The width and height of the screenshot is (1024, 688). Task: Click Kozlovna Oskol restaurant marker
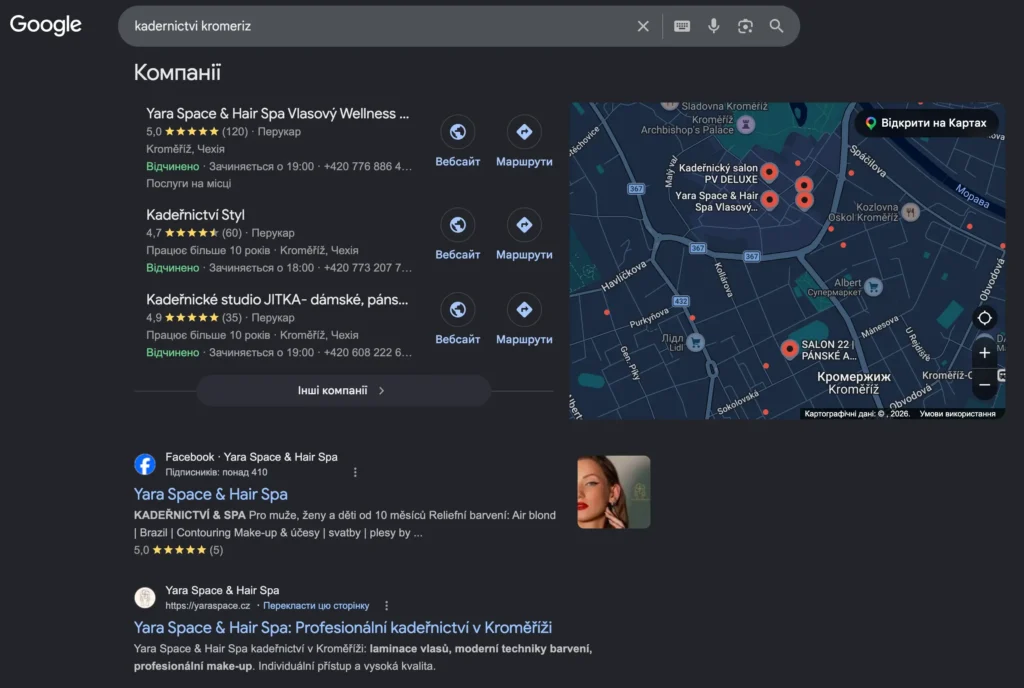tap(910, 211)
